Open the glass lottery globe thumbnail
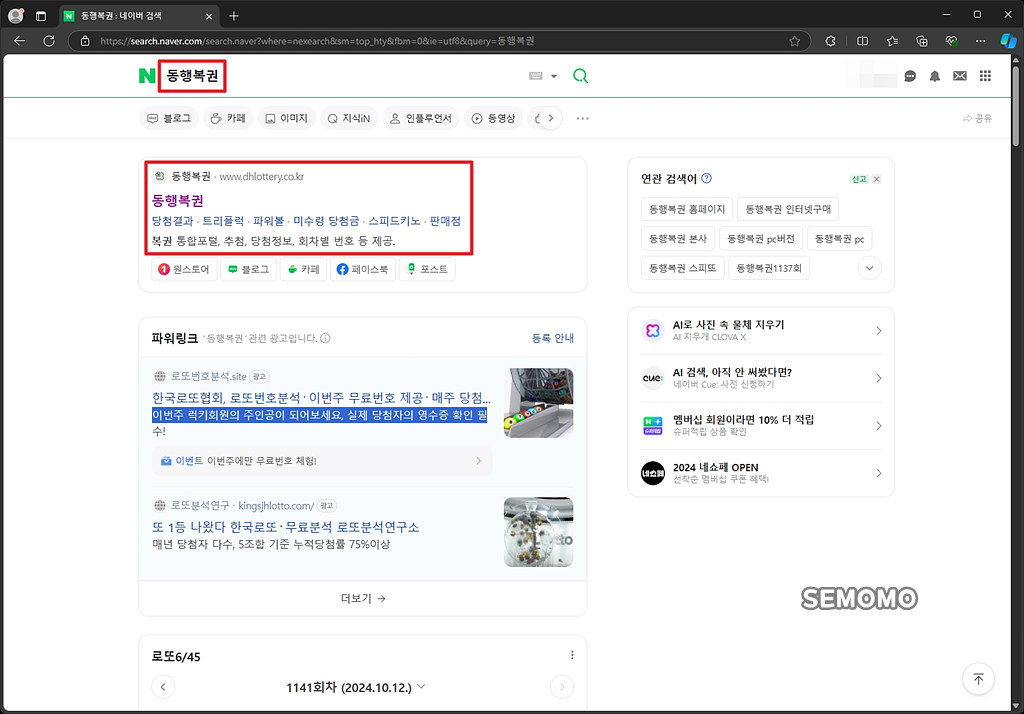This screenshot has width=1024, height=714. point(538,532)
